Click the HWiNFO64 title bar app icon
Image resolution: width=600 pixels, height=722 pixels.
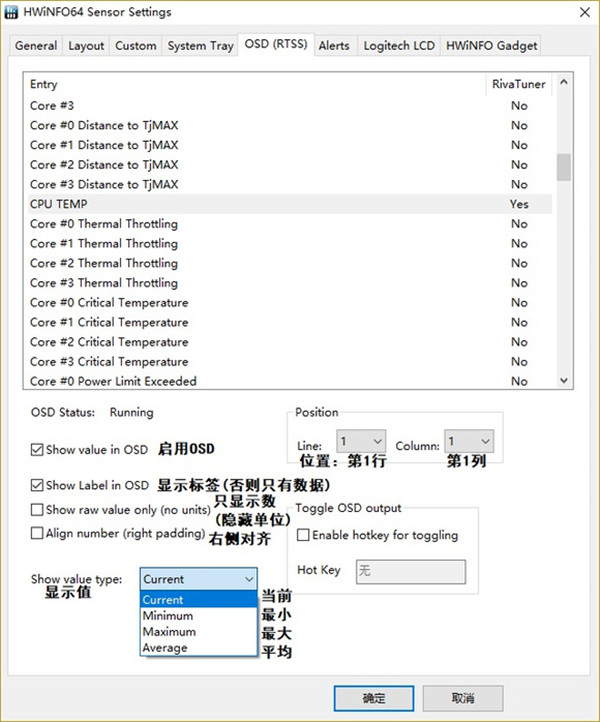tap(15, 12)
